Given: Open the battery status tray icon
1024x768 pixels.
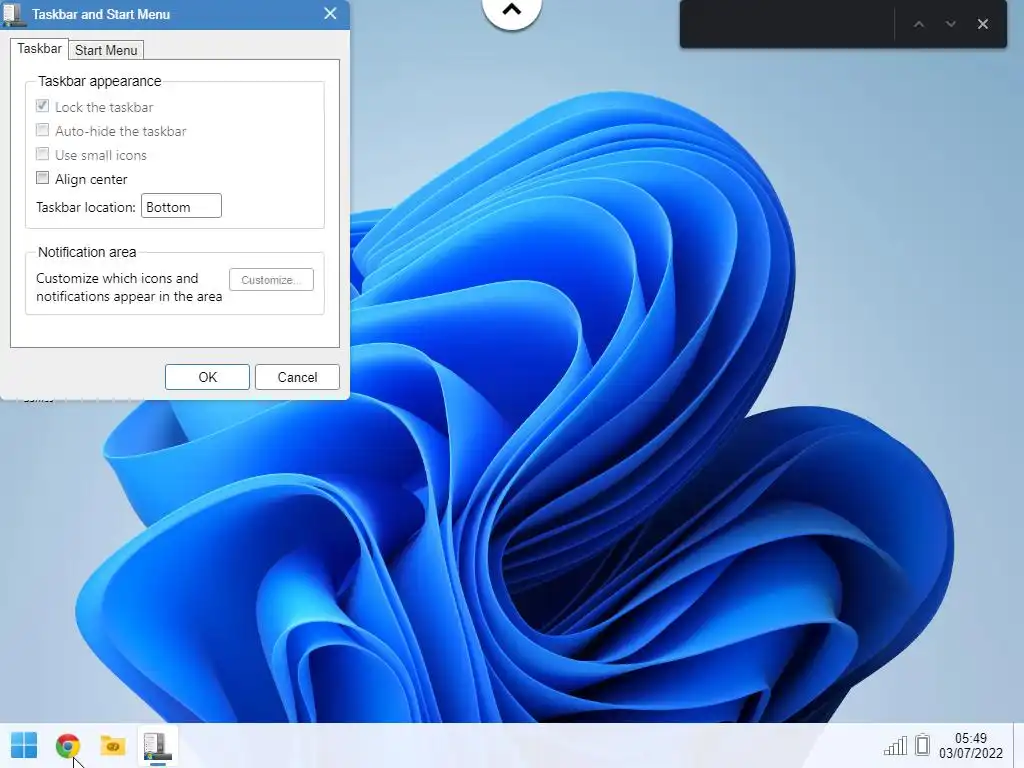Looking at the screenshot, I should (922, 744).
